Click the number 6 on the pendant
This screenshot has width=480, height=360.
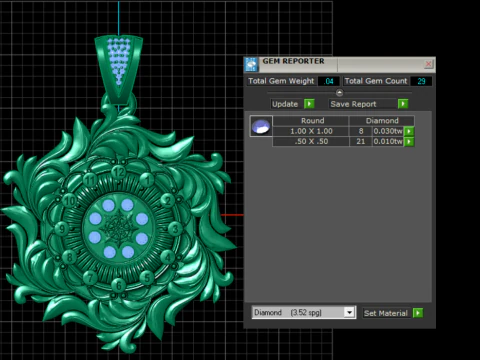[x=119, y=285]
